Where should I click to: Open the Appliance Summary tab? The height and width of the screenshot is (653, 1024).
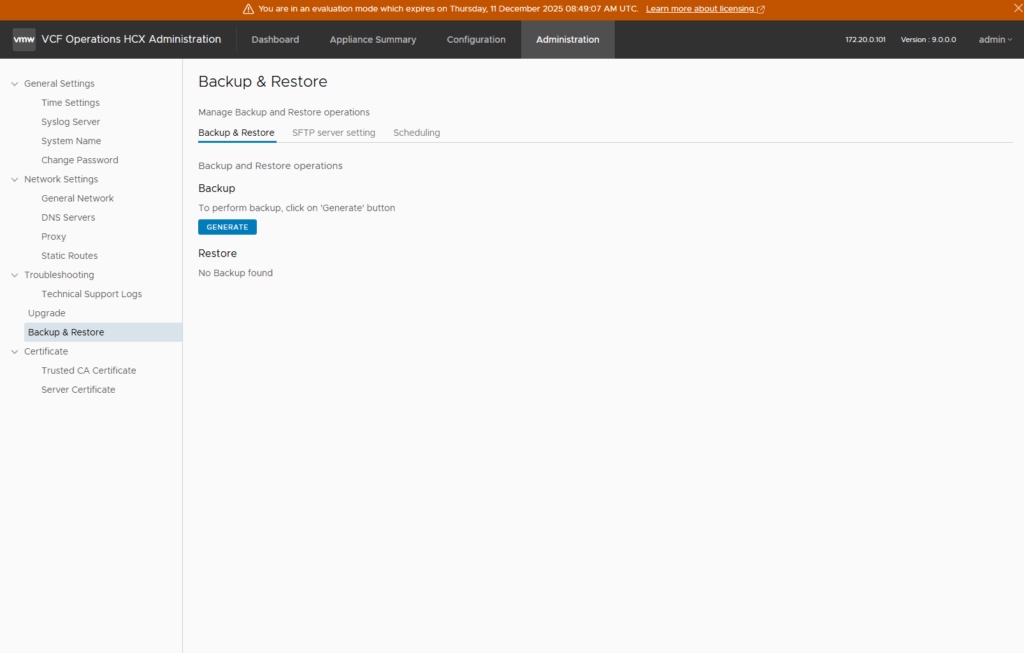[372, 40]
